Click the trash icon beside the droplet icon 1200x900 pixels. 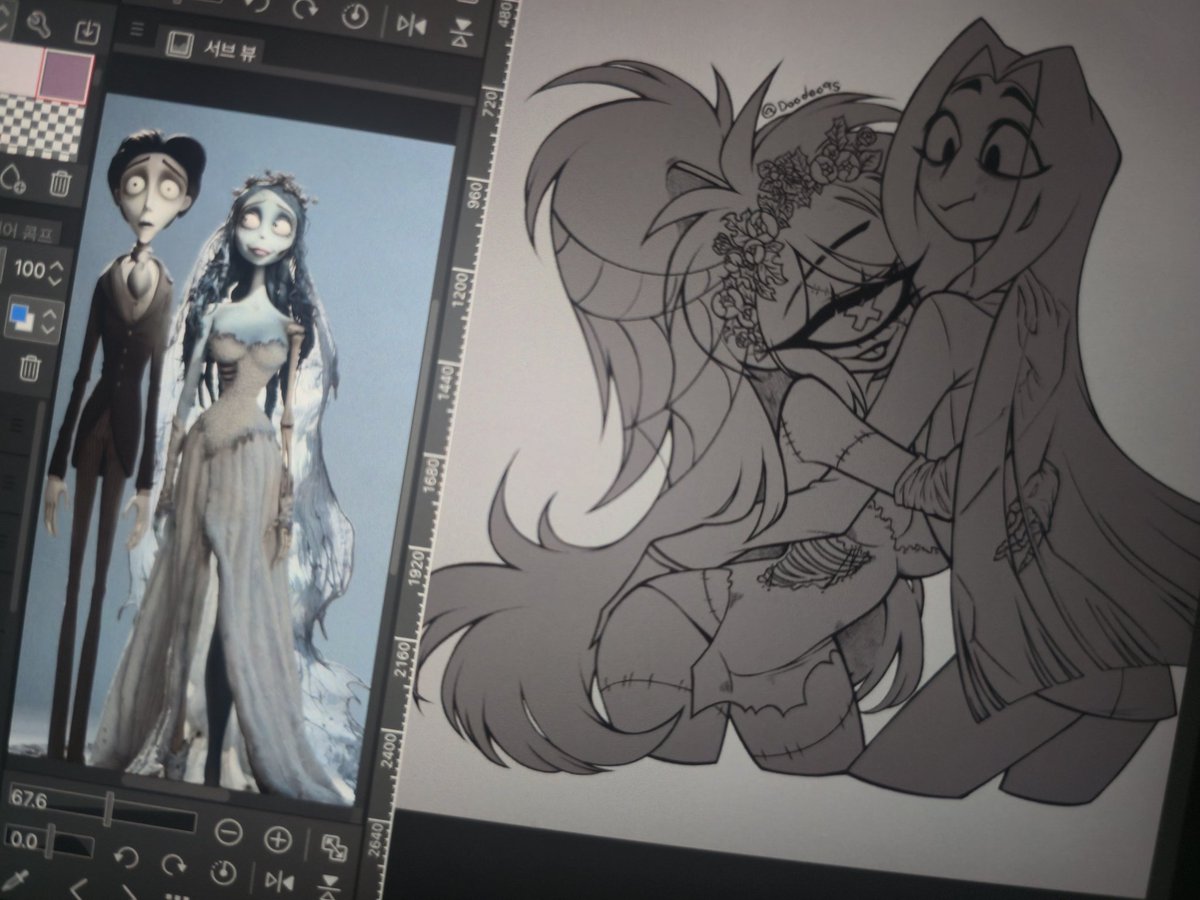(61, 183)
